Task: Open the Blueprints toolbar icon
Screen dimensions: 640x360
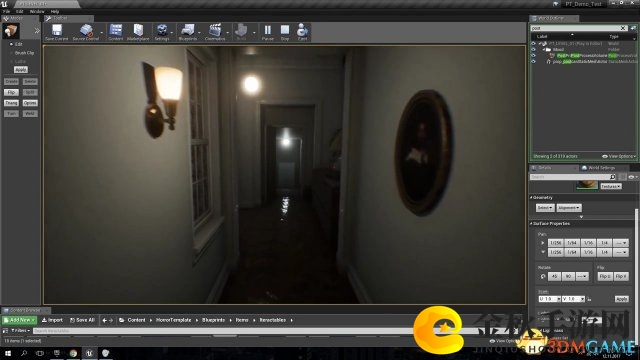Action: [187, 32]
